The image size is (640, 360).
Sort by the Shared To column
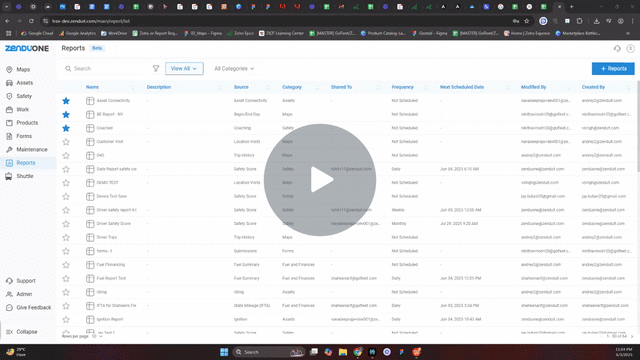pos(341,87)
